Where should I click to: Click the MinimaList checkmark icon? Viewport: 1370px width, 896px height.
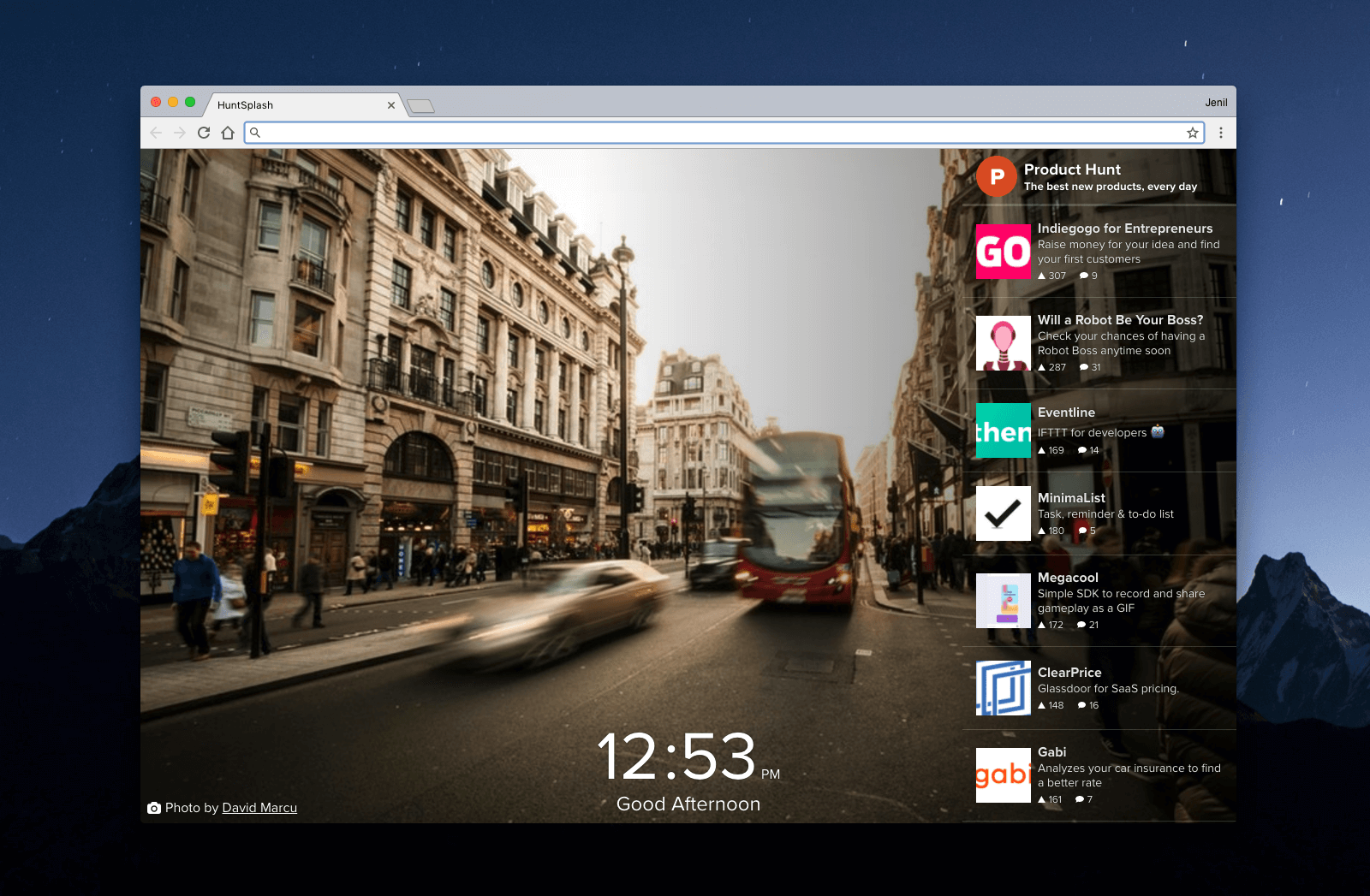pyautogui.click(x=1004, y=513)
